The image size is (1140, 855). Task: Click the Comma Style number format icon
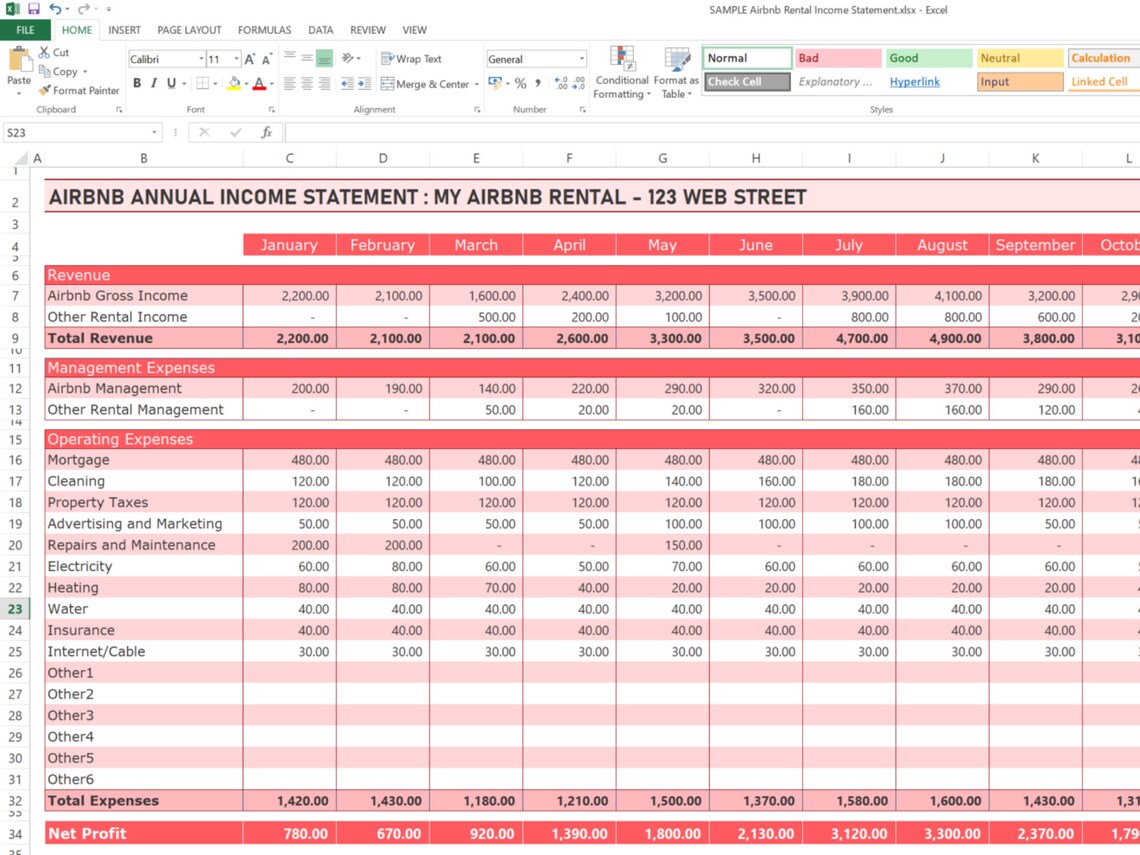click(537, 83)
